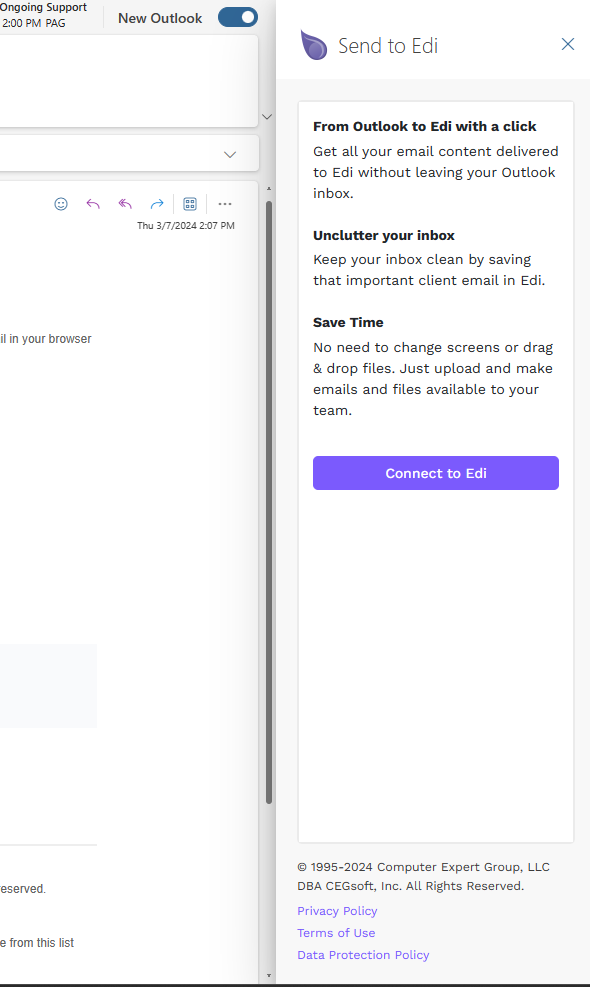Open the Privacy Policy link
The width and height of the screenshot is (590, 987).
tap(337, 911)
